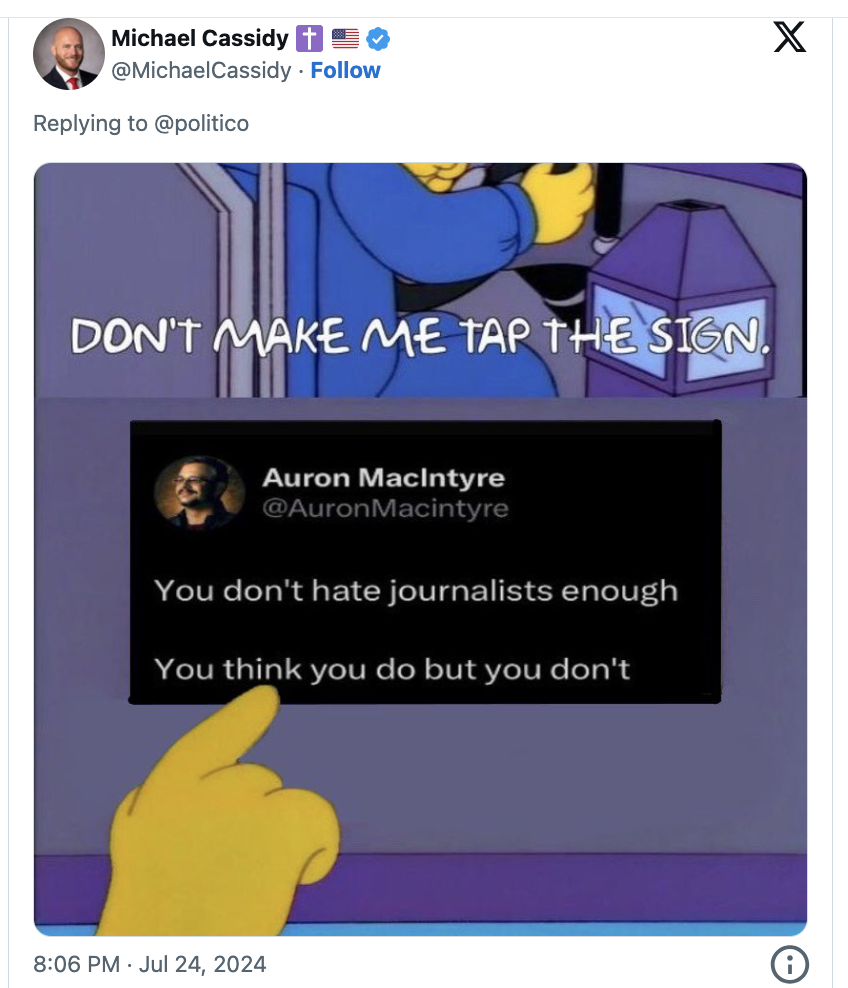
Task: Open Michael Cassidy's profile avatar
Action: tap(69, 54)
